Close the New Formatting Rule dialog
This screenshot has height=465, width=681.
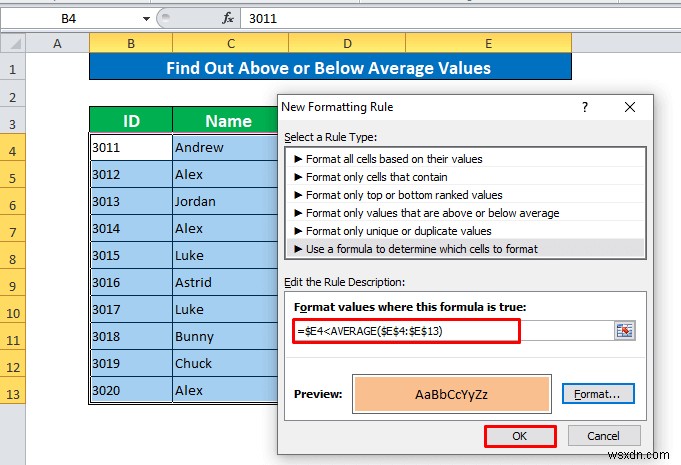pyautogui.click(x=630, y=107)
